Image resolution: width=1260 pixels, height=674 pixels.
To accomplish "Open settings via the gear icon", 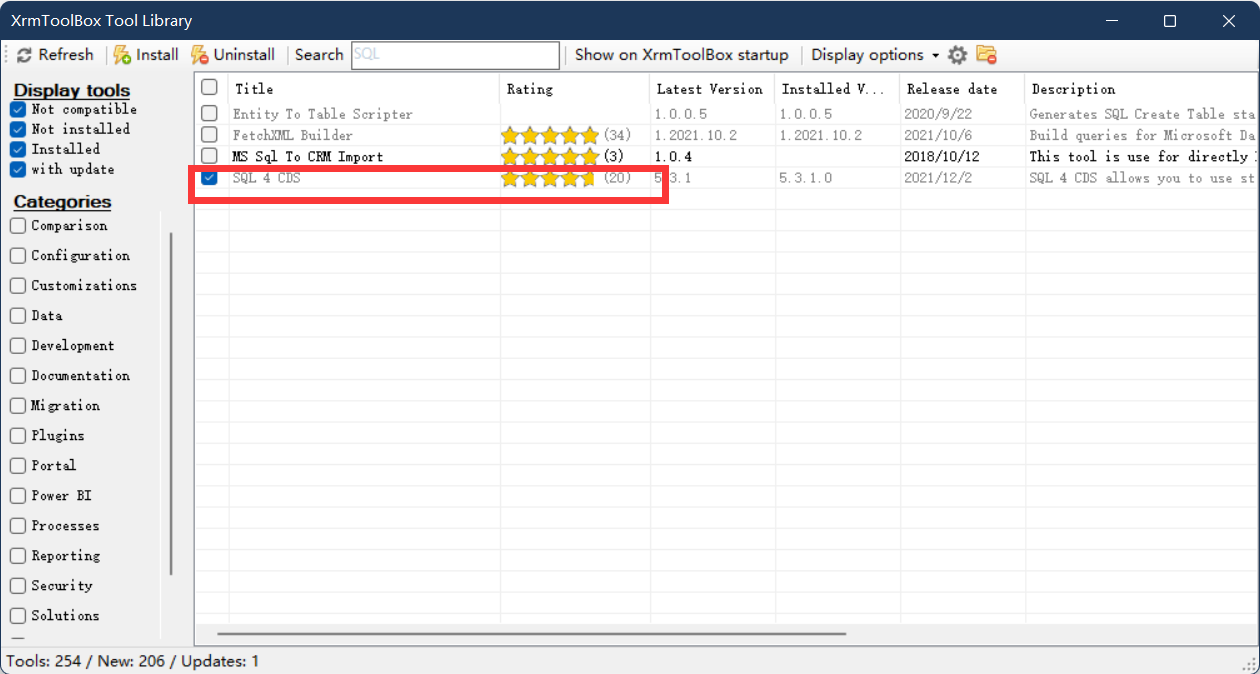I will pos(958,55).
